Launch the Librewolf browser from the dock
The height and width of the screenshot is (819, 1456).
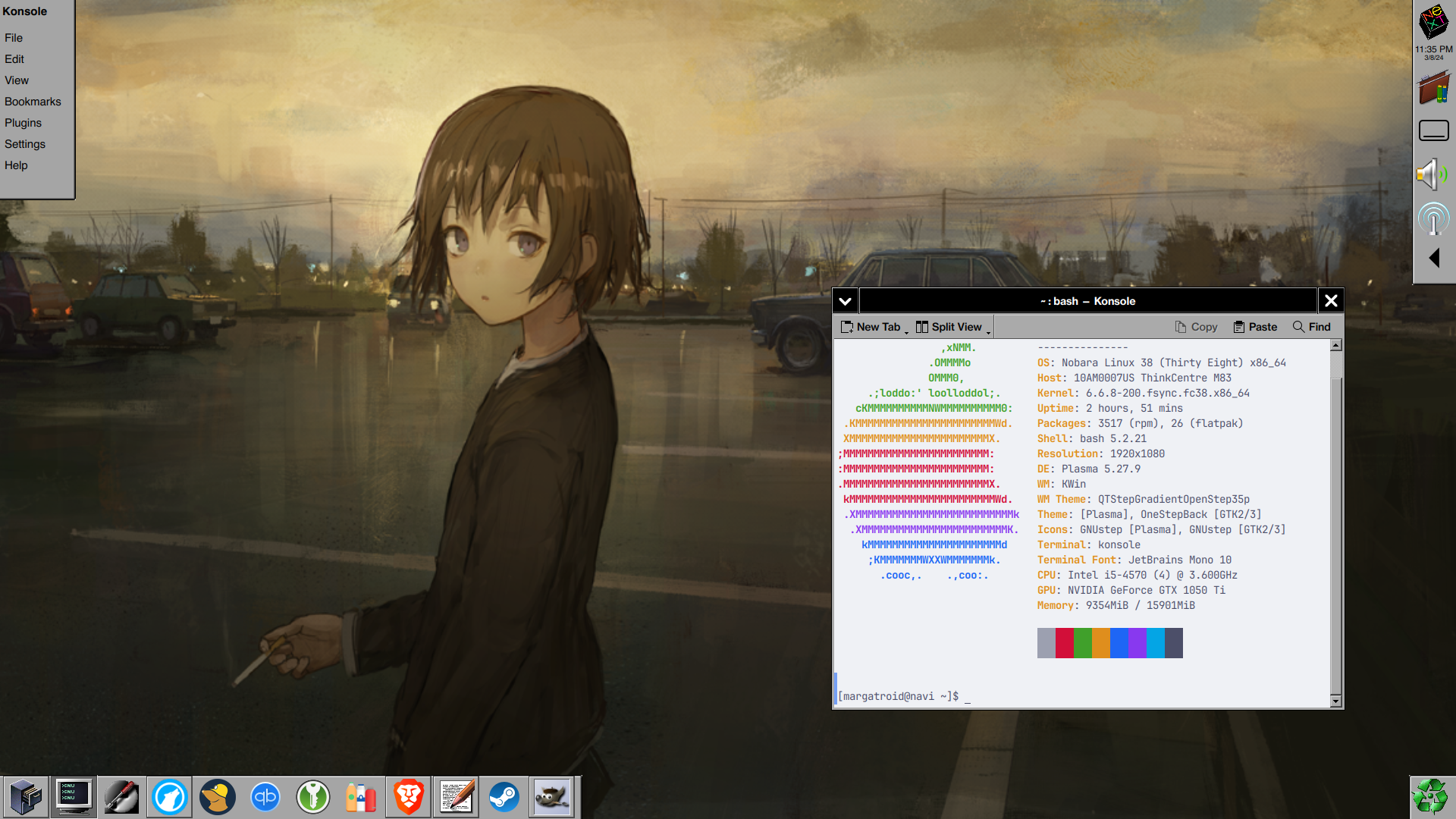coord(169,797)
